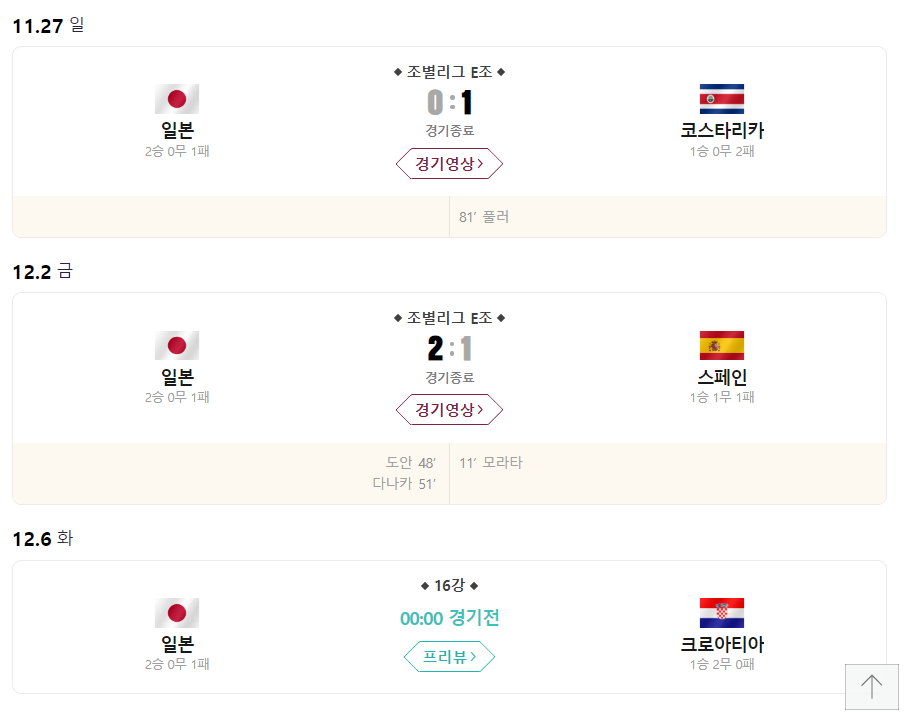The width and height of the screenshot is (906, 716).
Task: Click the Japan flag in the Costa Rica match
Action: pyautogui.click(x=176, y=97)
